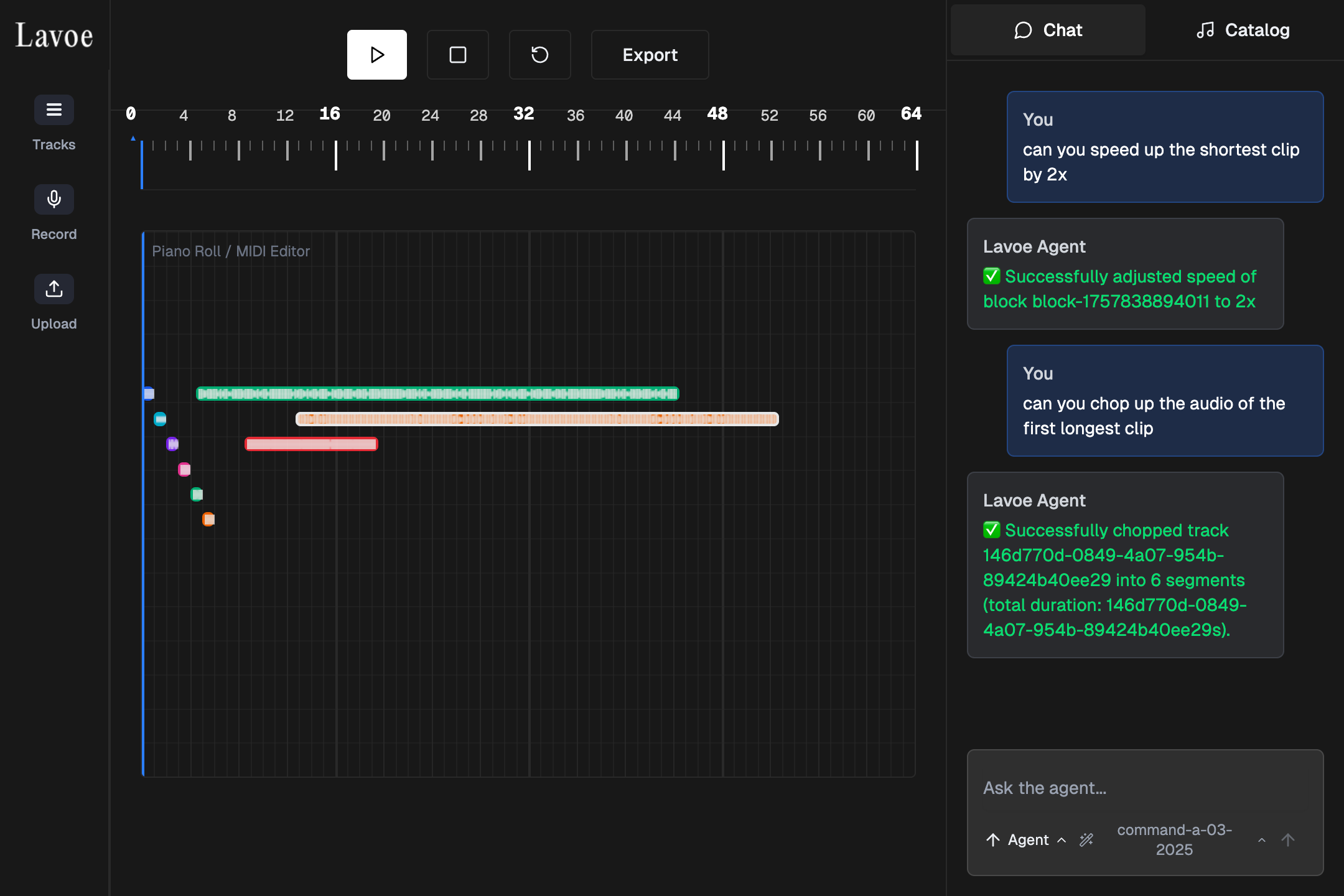The width and height of the screenshot is (1344, 896).
Task: Click the reset/loop arrow button
Action: point(539,55)
